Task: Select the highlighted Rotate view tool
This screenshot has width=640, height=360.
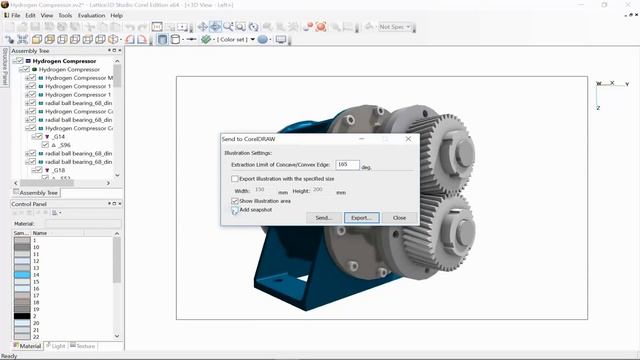Action: [215, 27]
